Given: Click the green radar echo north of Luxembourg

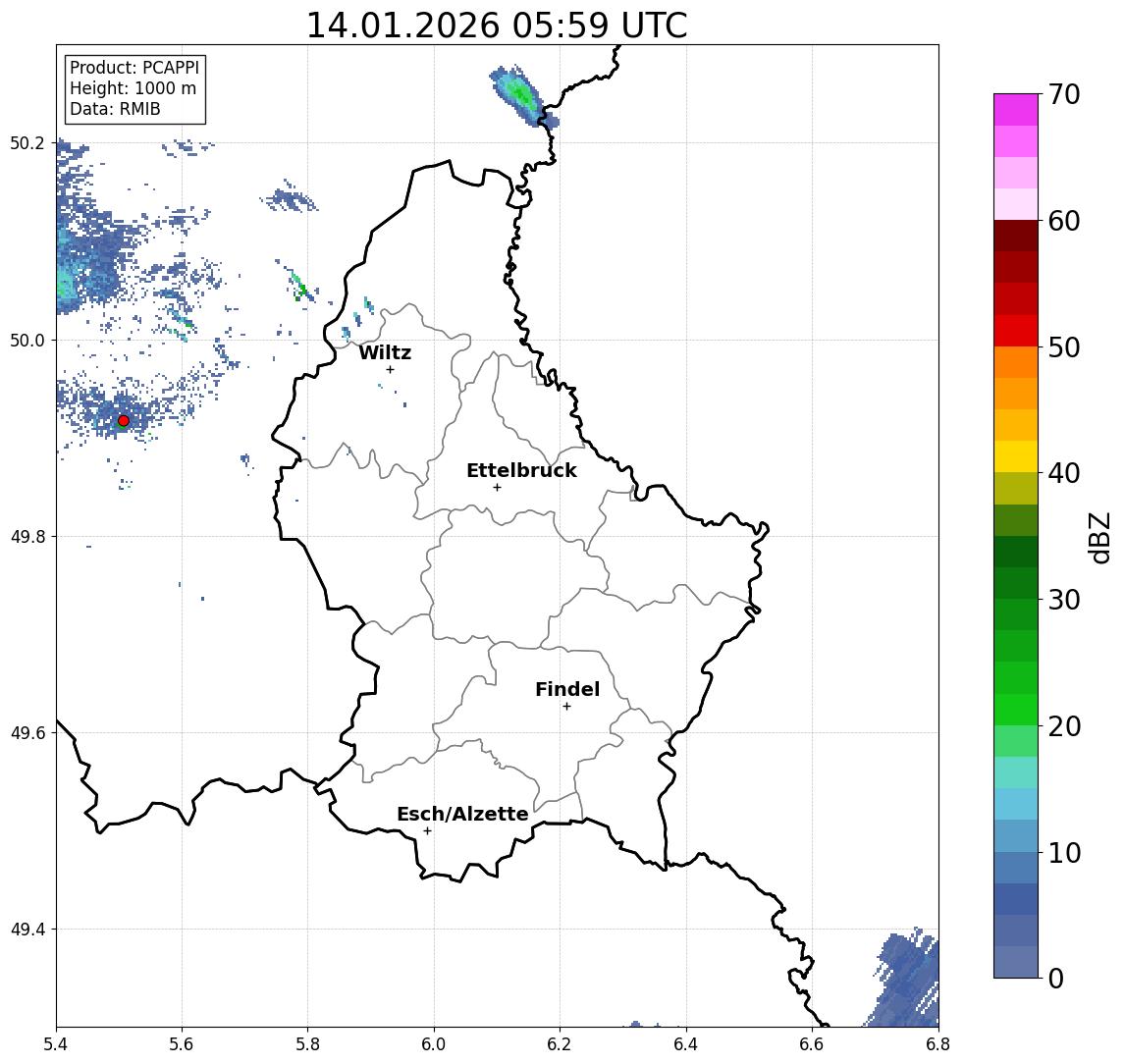Looking at the screenshot, I should pos(522,95).
